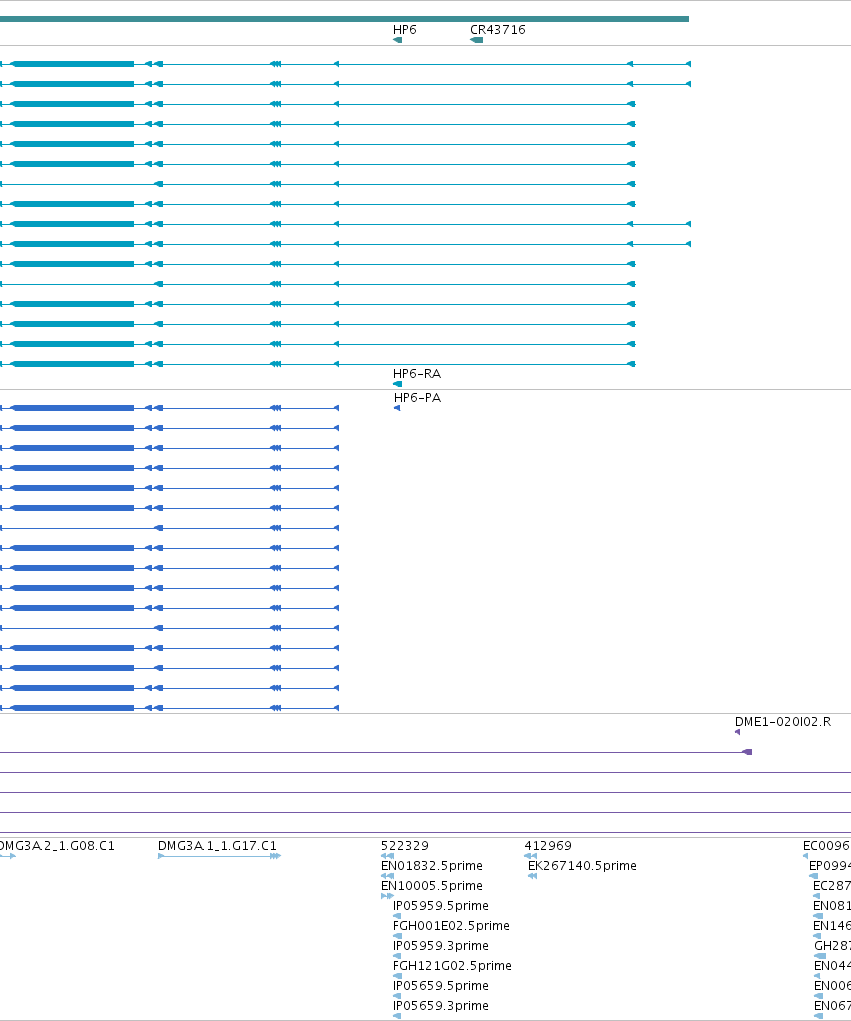This screenshot has height=1021, width=851.
Task: Click the 522329 feature label
Action: (x=405, y=846)
